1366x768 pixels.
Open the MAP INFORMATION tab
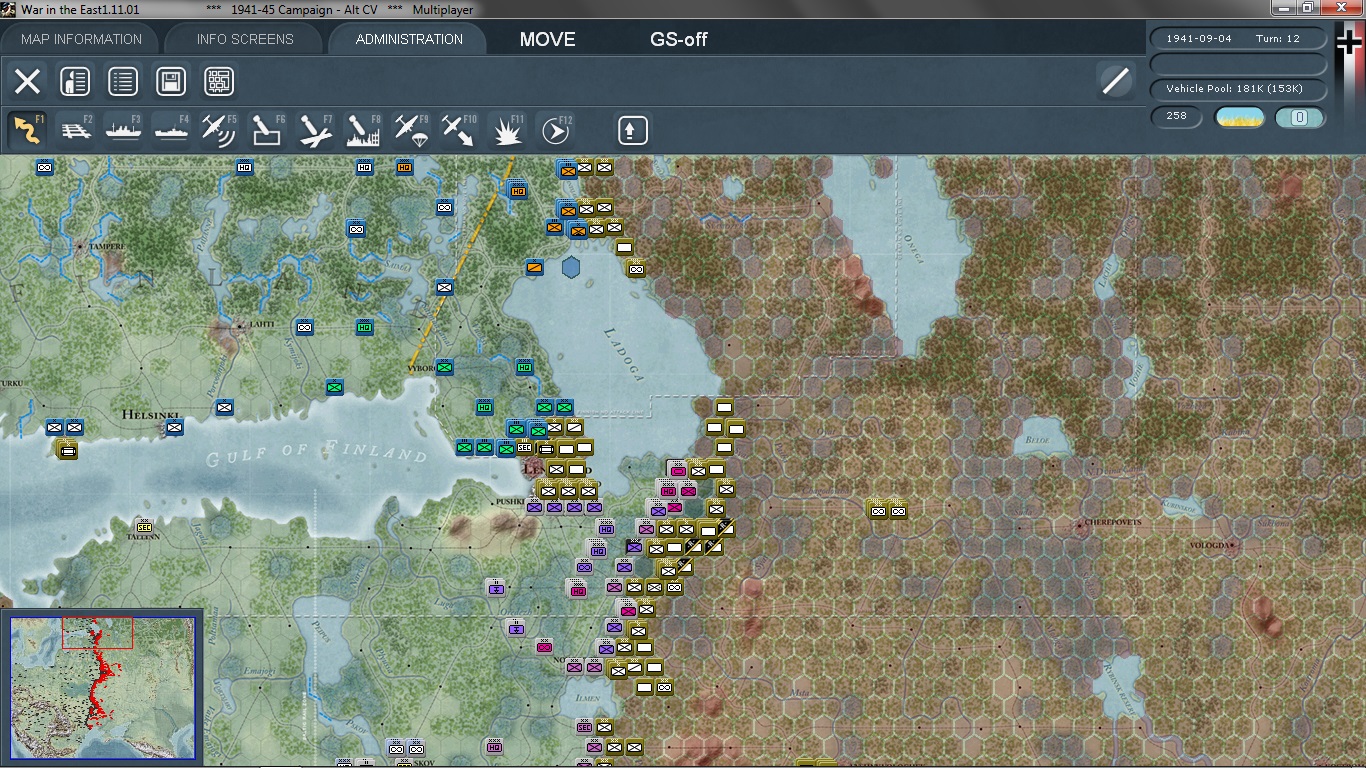(82, 39)
